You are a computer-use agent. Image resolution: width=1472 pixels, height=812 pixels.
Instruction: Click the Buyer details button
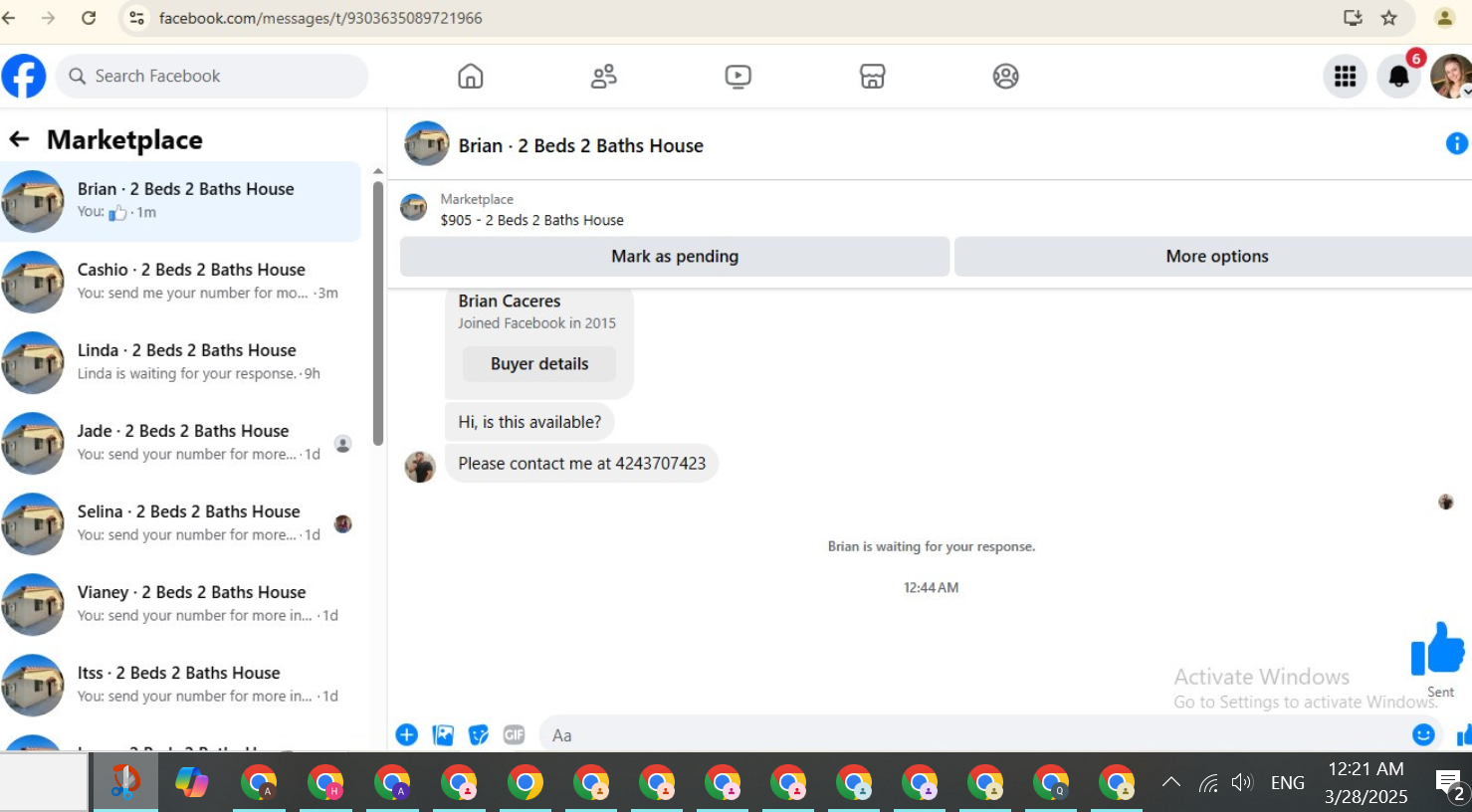point(539,364)
